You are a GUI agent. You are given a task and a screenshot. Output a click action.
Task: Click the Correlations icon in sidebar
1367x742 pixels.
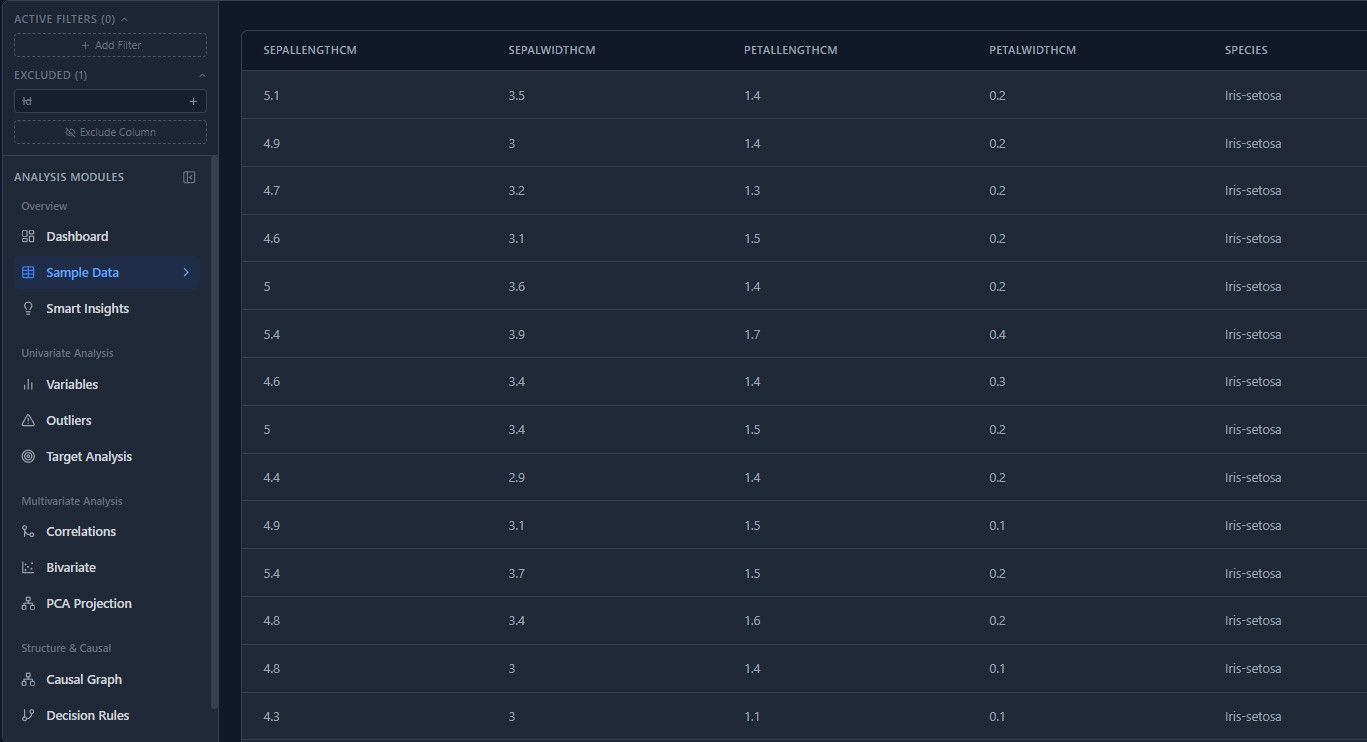tap(28, 532)
